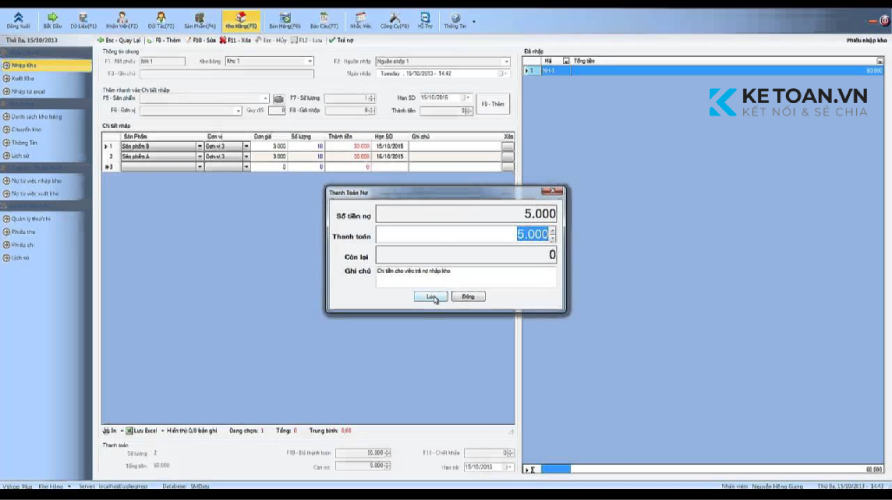Open the Hỗ Trợ support icon
The height and width of the screenshot is (500, 892).
point(425,20)
